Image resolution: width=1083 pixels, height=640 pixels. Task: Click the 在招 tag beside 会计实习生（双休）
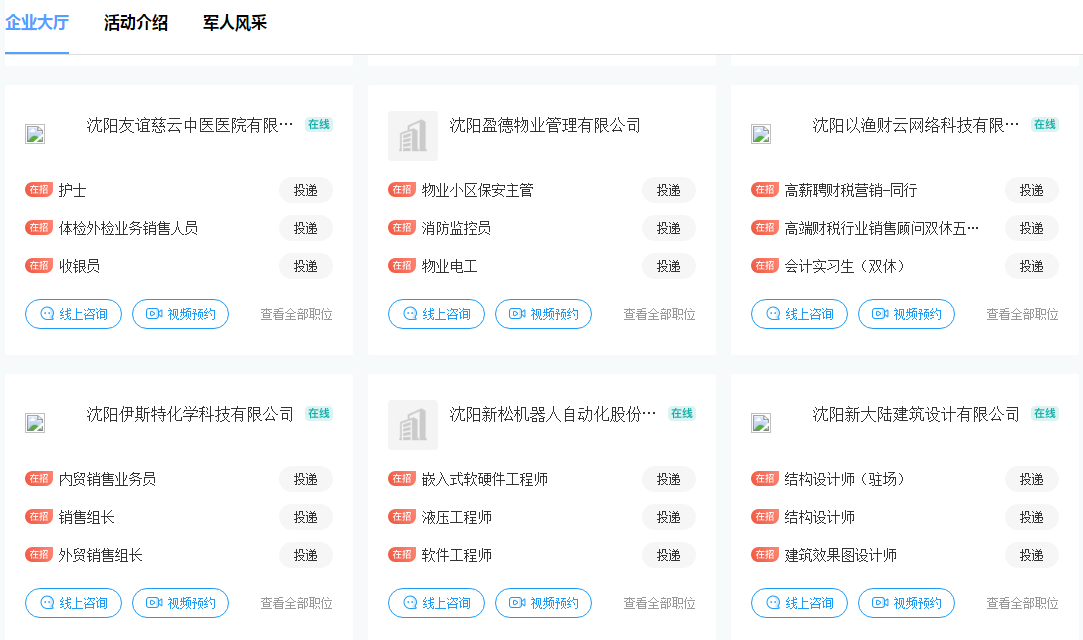(765, 265)
